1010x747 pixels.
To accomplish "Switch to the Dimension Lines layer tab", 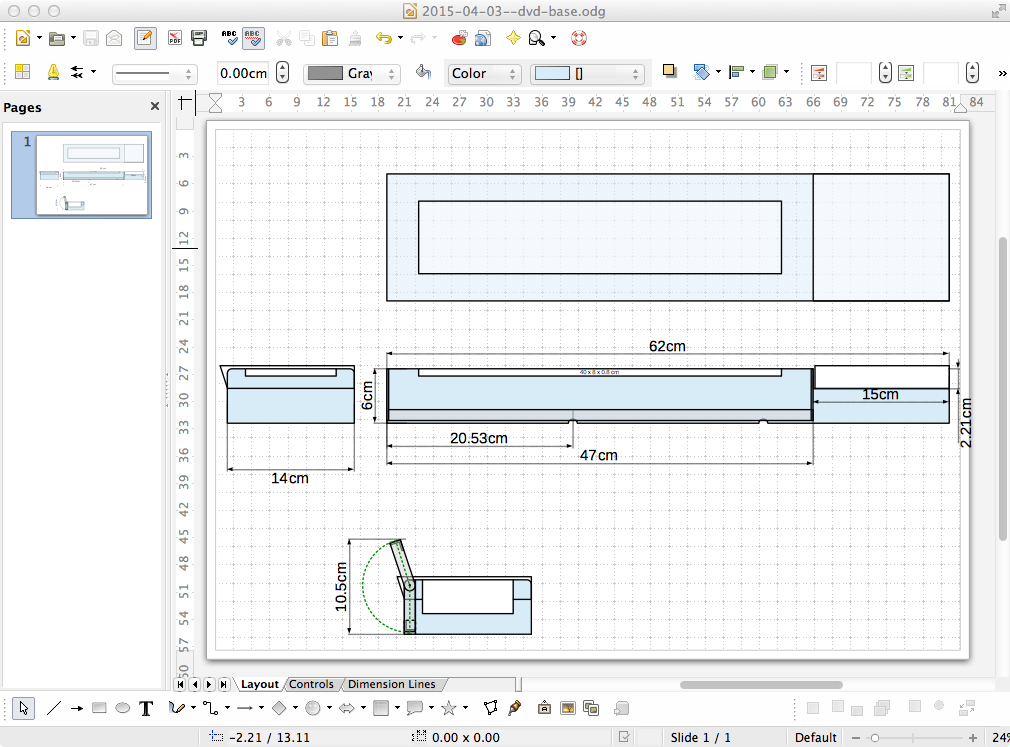I will click(x=391, y=684).
